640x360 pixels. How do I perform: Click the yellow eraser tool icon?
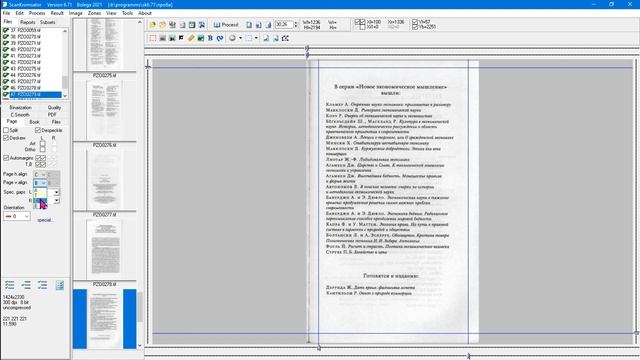click(x=191, y=38)
